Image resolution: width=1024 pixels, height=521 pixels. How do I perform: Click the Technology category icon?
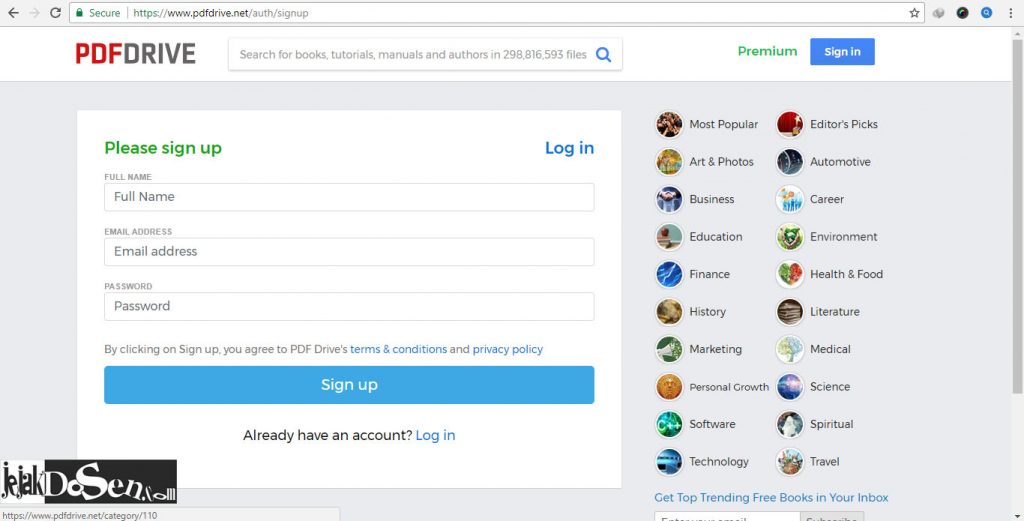click(669, 462)
